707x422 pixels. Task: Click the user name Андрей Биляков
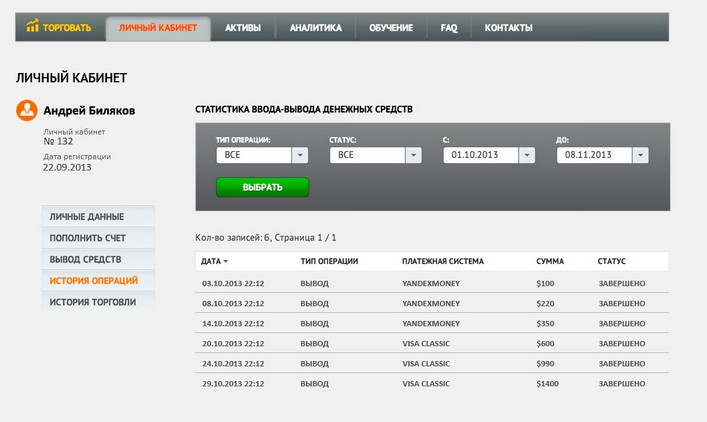89,111
